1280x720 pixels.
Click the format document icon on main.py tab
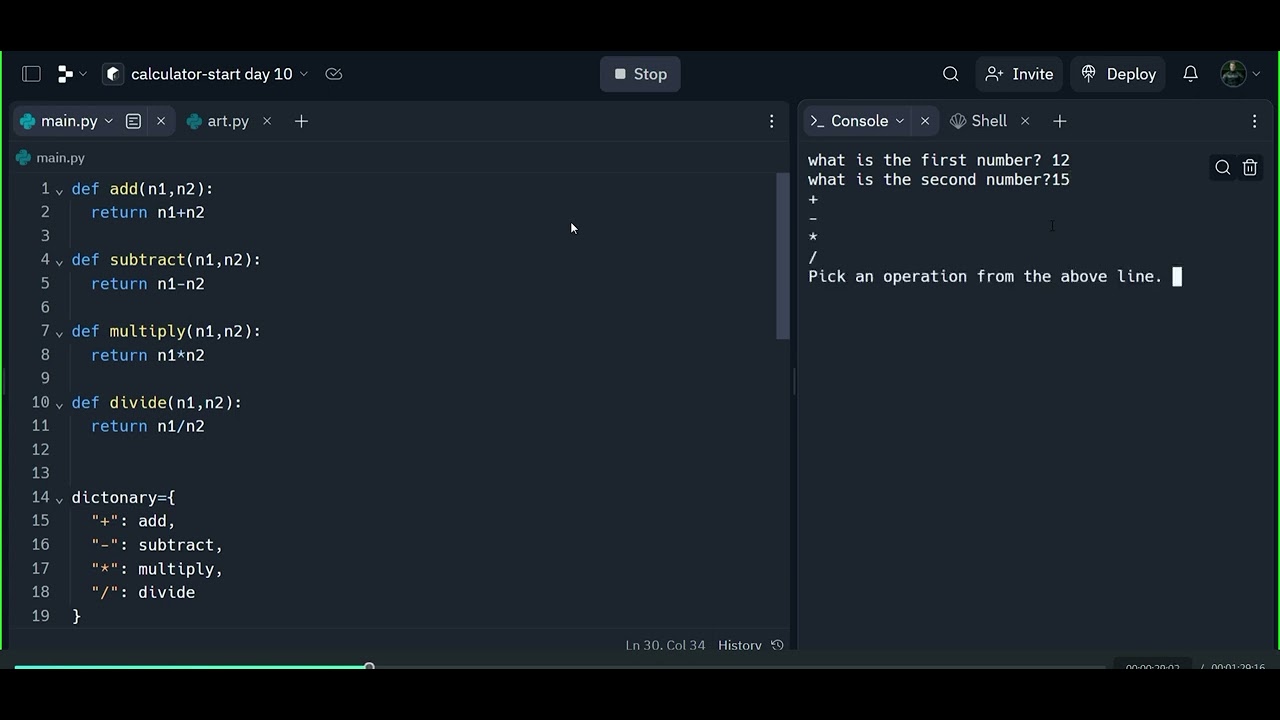pos(133,121)
